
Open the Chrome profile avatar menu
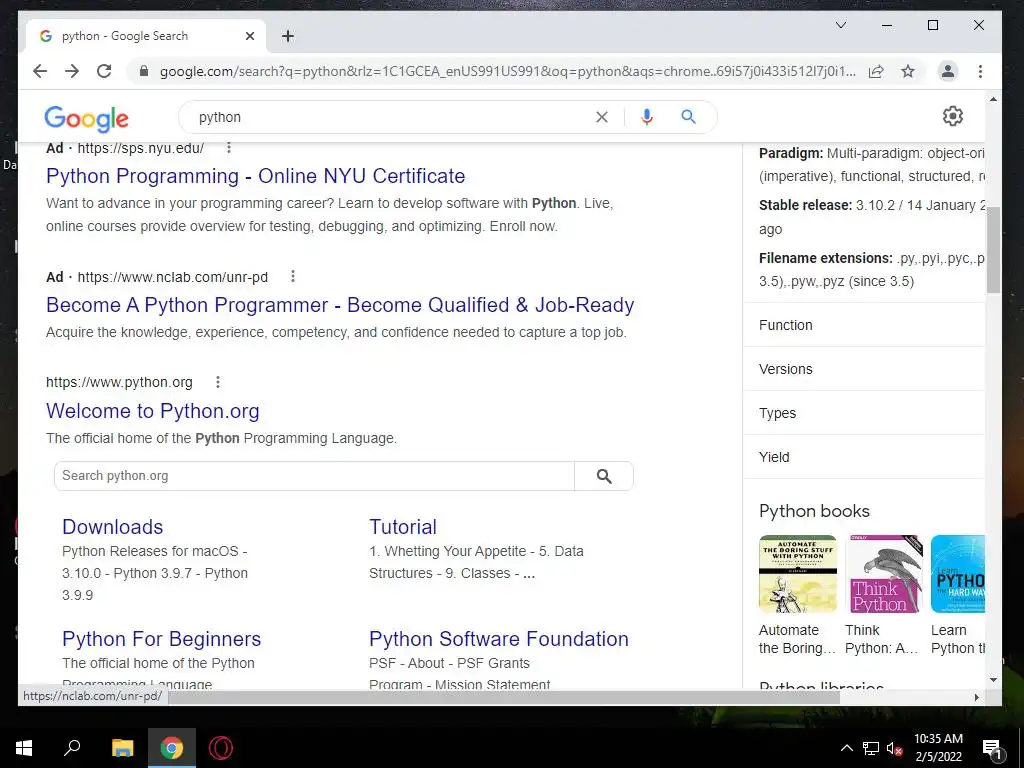point(948,71)
